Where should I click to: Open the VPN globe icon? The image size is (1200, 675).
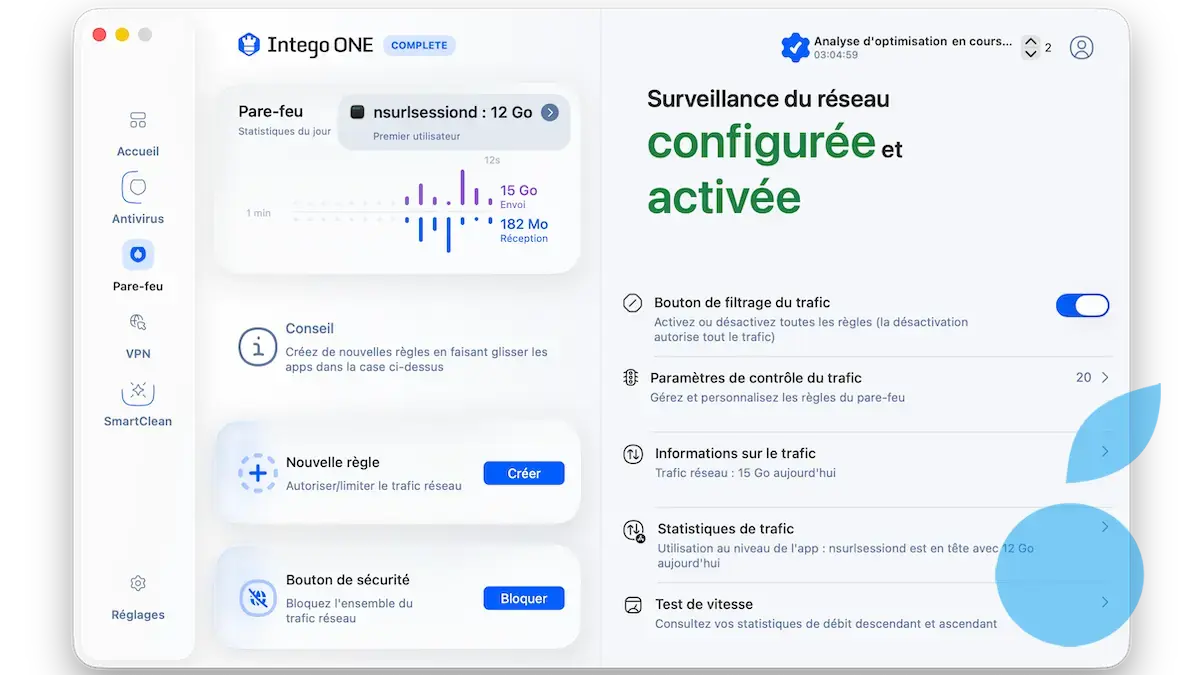click(x=138, y=322)
